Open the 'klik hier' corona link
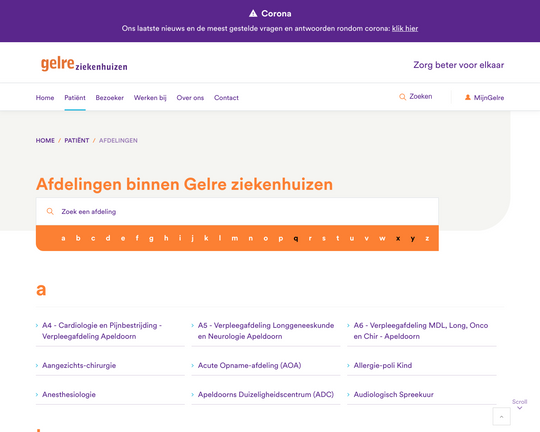540x432 pixels. tap(405, 29)
